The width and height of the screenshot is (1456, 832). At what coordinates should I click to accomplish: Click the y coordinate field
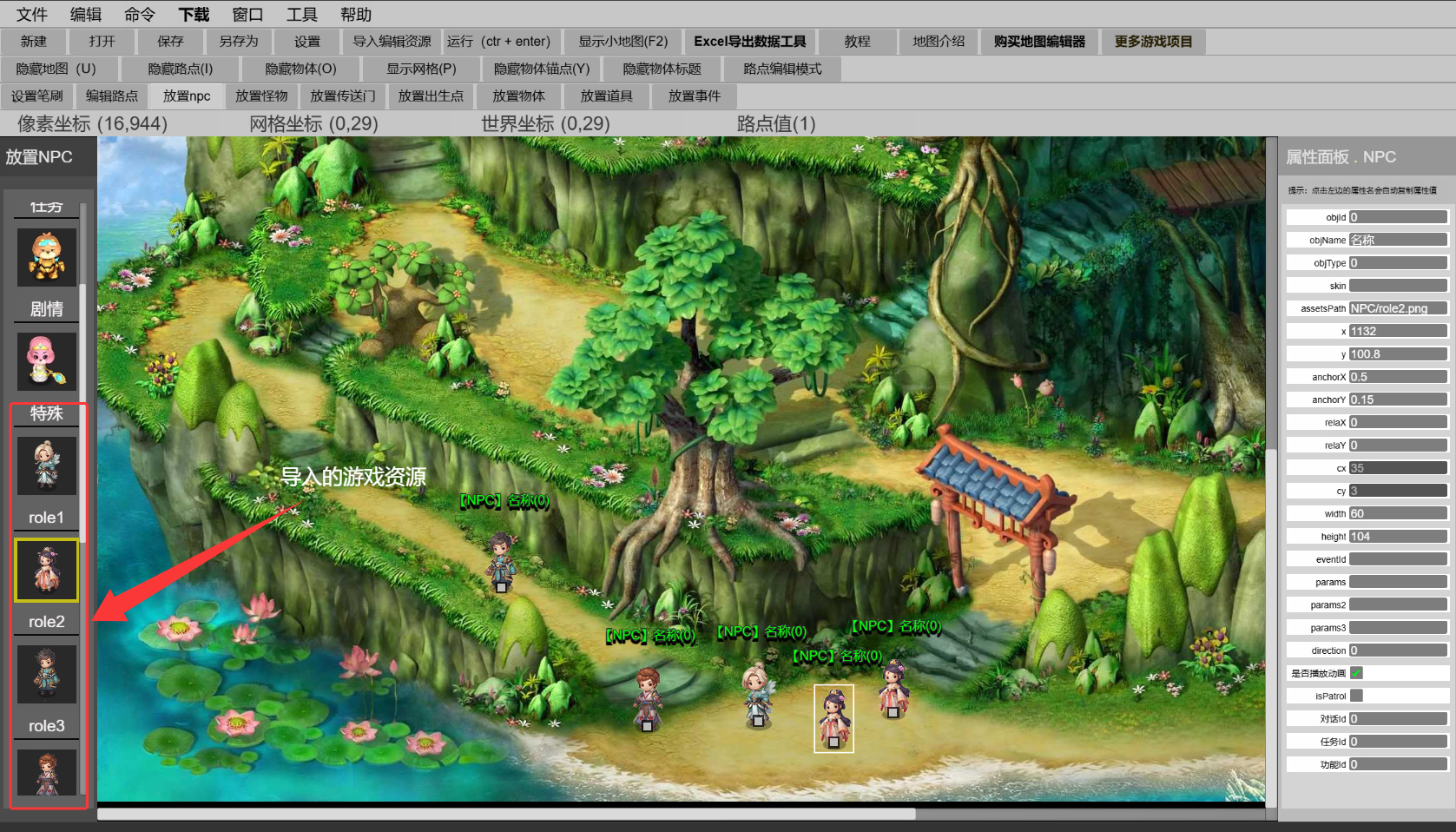[1398, 353]
